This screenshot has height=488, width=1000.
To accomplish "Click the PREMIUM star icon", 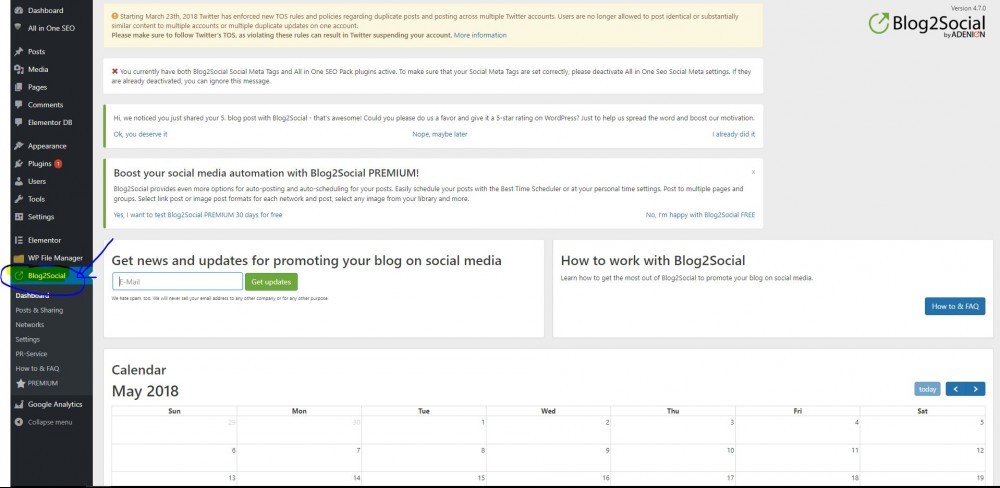I will [20, 383].
